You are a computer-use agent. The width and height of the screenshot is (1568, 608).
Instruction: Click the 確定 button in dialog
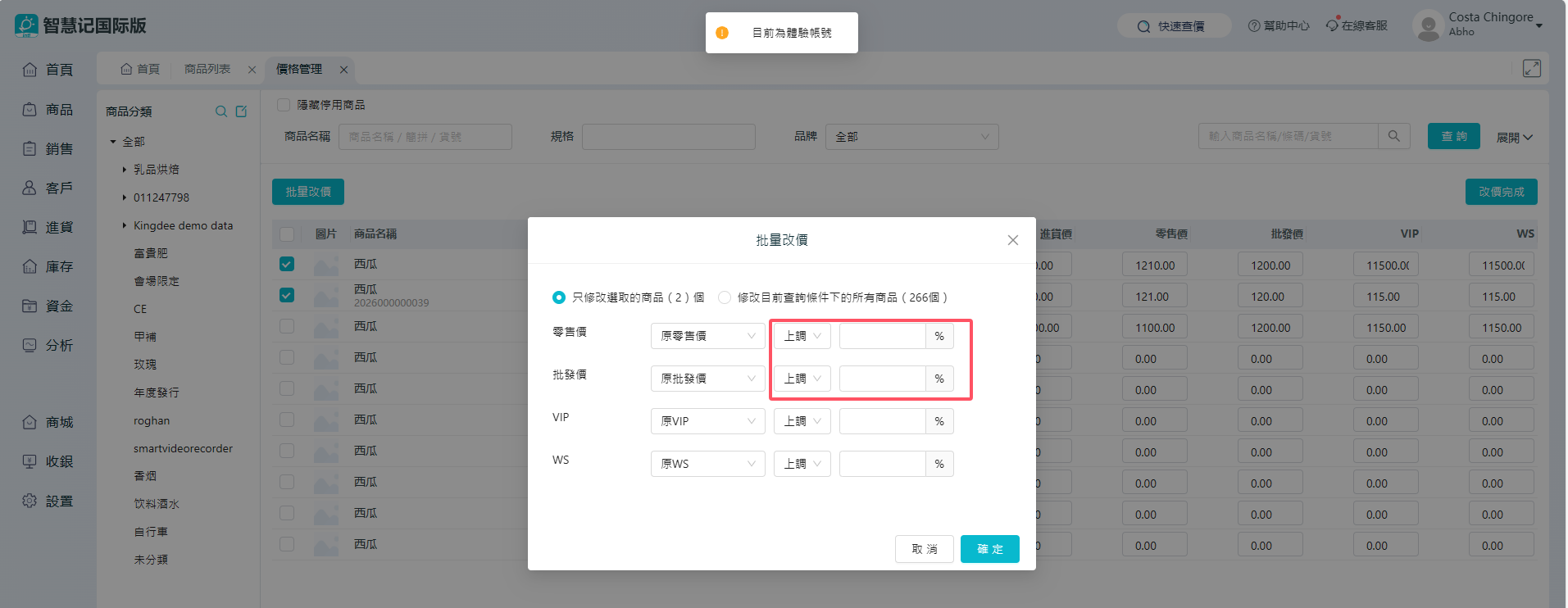(x=989, y=549)
